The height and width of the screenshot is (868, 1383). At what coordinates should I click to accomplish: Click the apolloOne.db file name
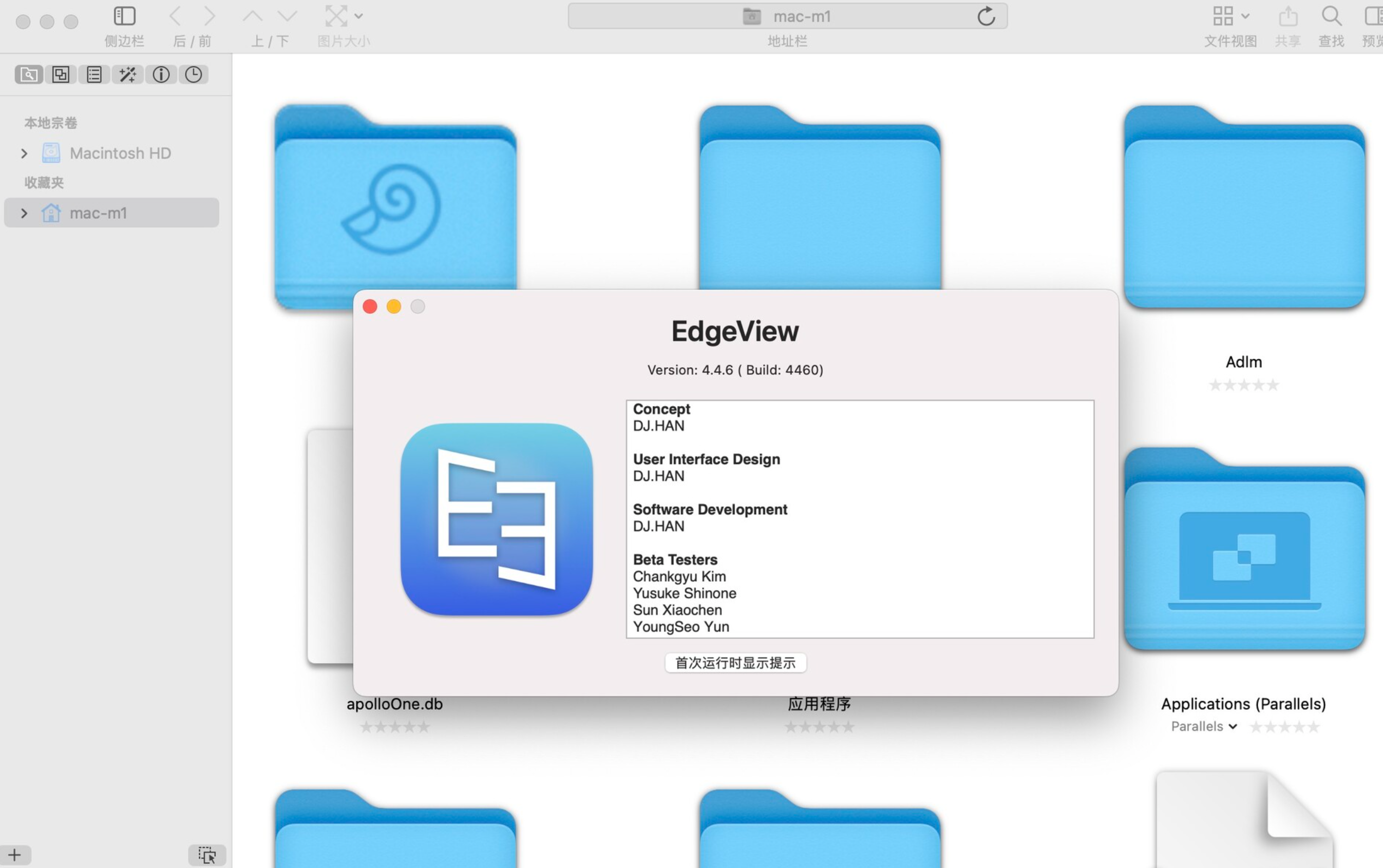[x=395, y=704]
